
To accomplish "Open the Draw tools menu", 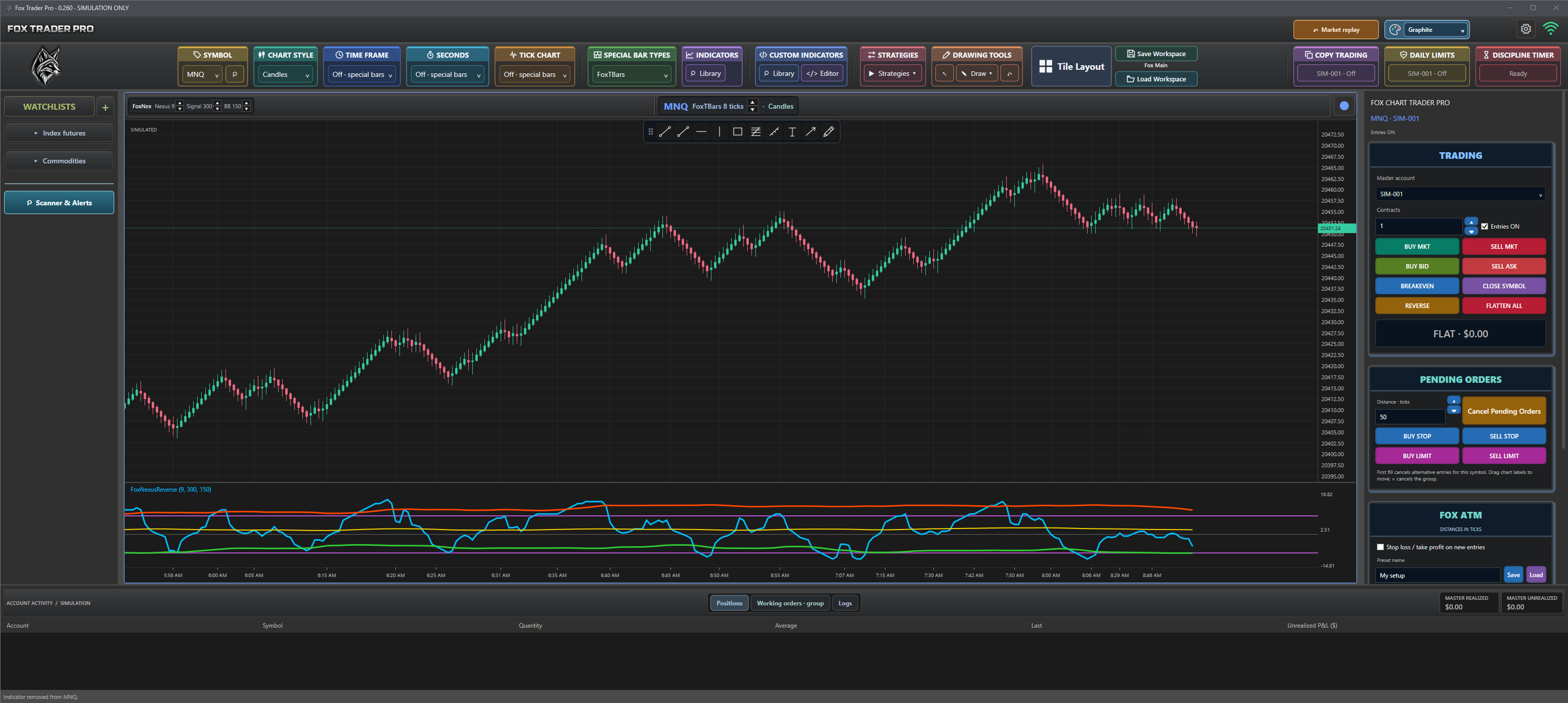I will [x=976, y=74].
